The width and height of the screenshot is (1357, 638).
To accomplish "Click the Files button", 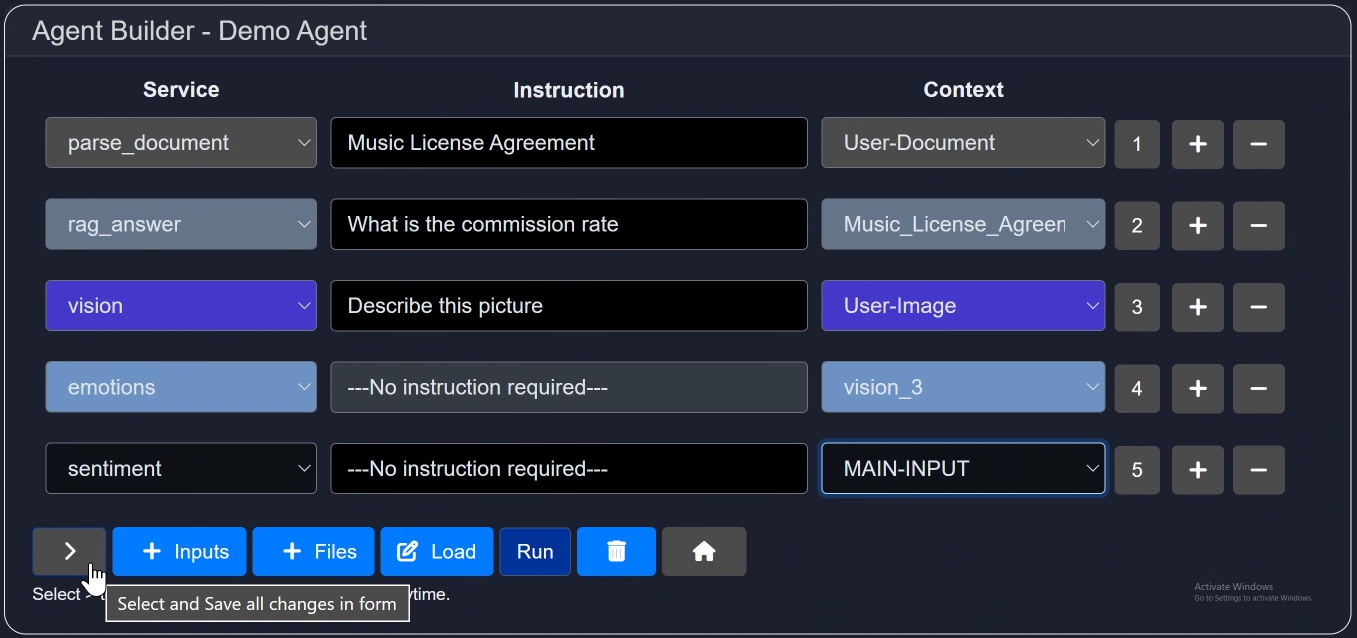I will click(313, 551).
